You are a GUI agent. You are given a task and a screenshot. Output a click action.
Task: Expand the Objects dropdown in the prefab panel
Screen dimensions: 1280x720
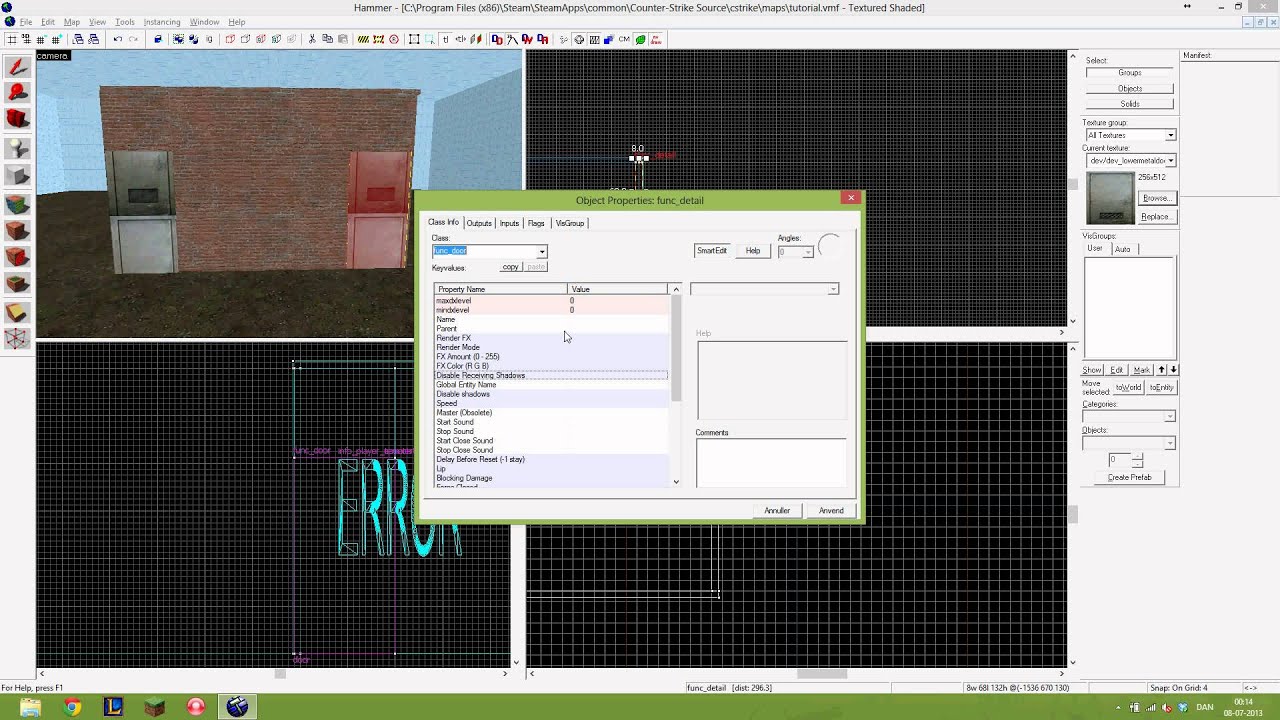pyautogui.click(x=1170, y=443)
